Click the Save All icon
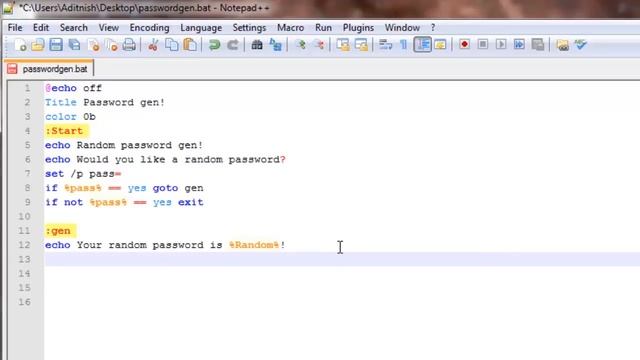640x360 pixels. (74, 45)
